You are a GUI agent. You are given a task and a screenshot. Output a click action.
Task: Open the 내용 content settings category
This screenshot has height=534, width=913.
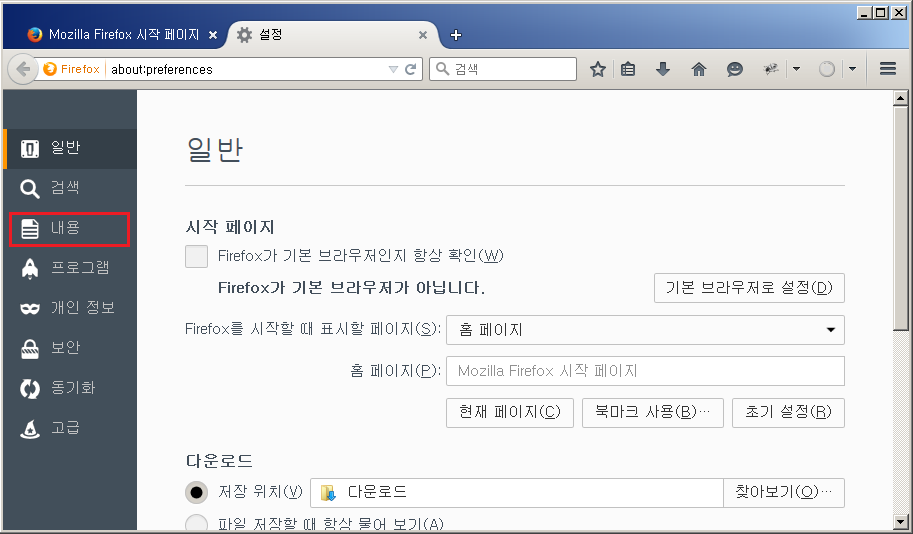click(x=70, y=228)
